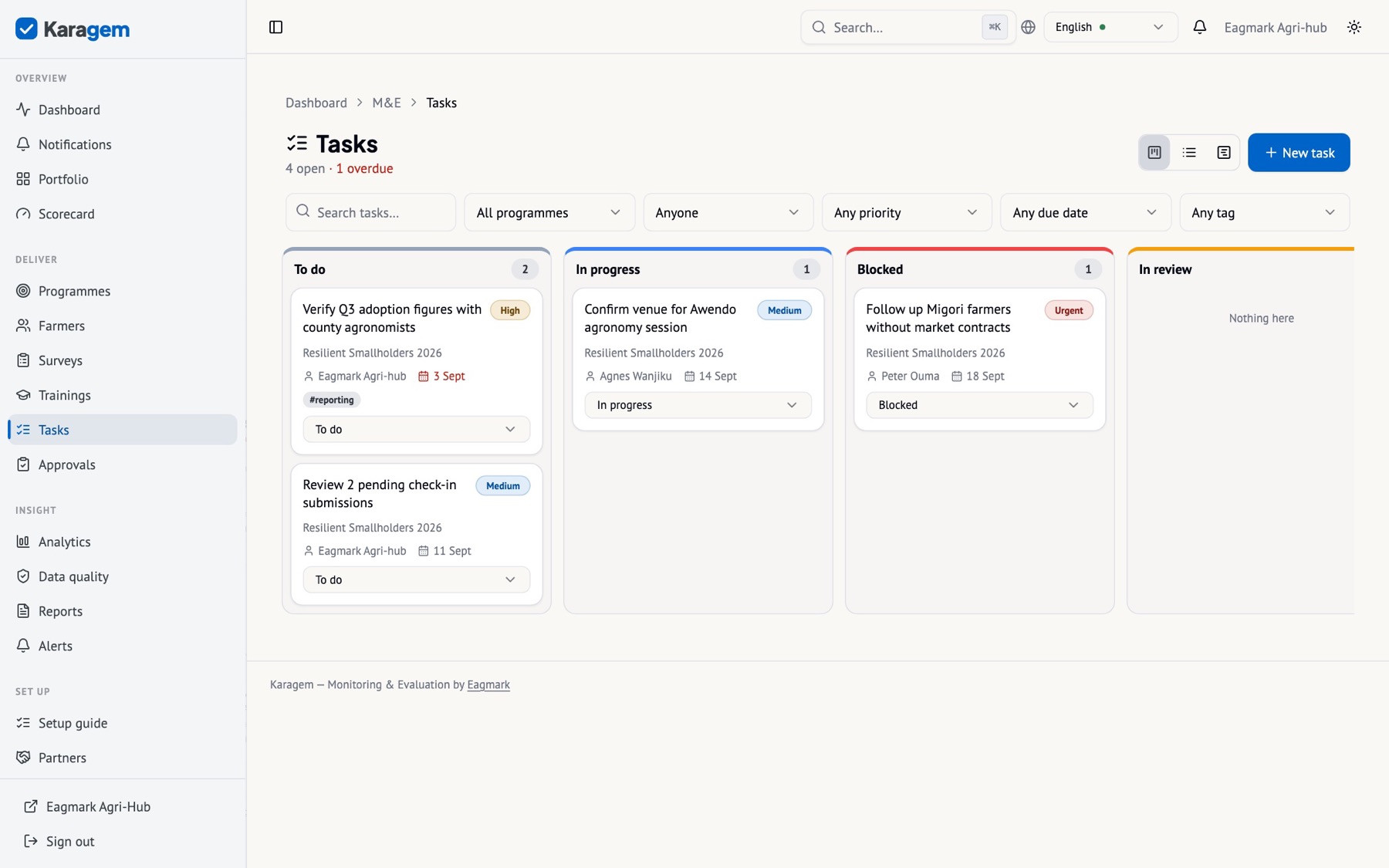This screenshot has width=1389, height=868.
Task: Switch to board view
Action: [x=1154, y=153]
